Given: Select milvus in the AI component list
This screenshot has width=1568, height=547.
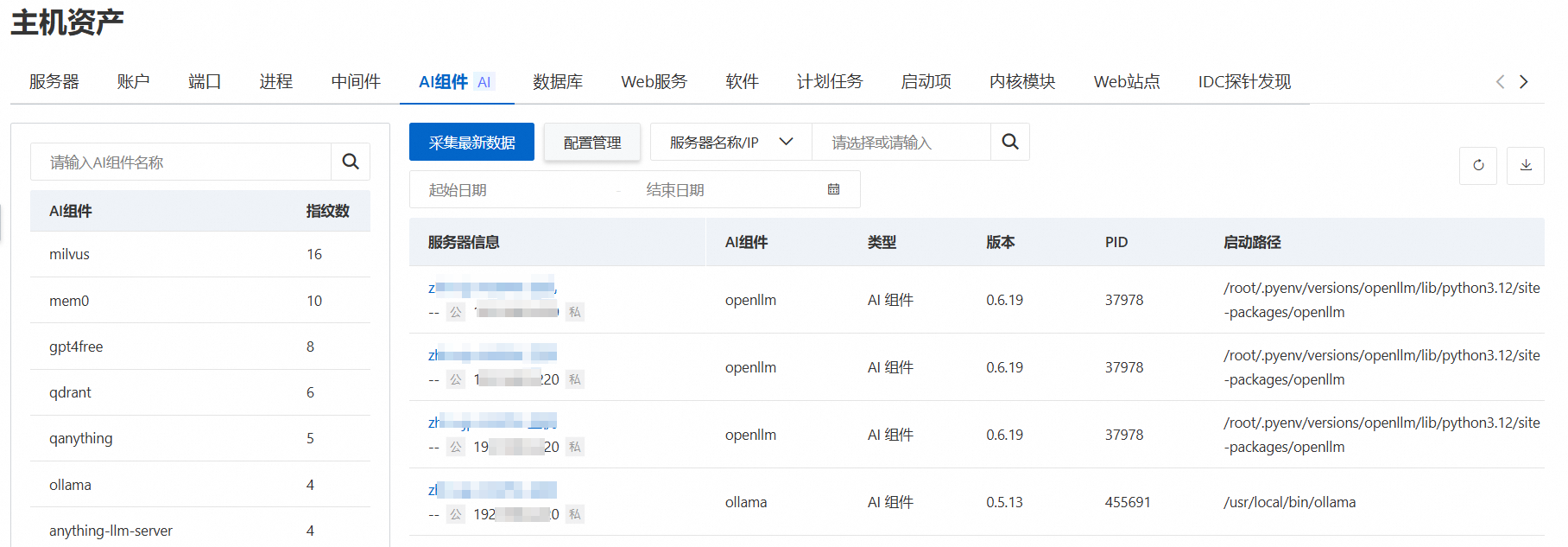Looking at the screenshot, I should coord(200,254).
